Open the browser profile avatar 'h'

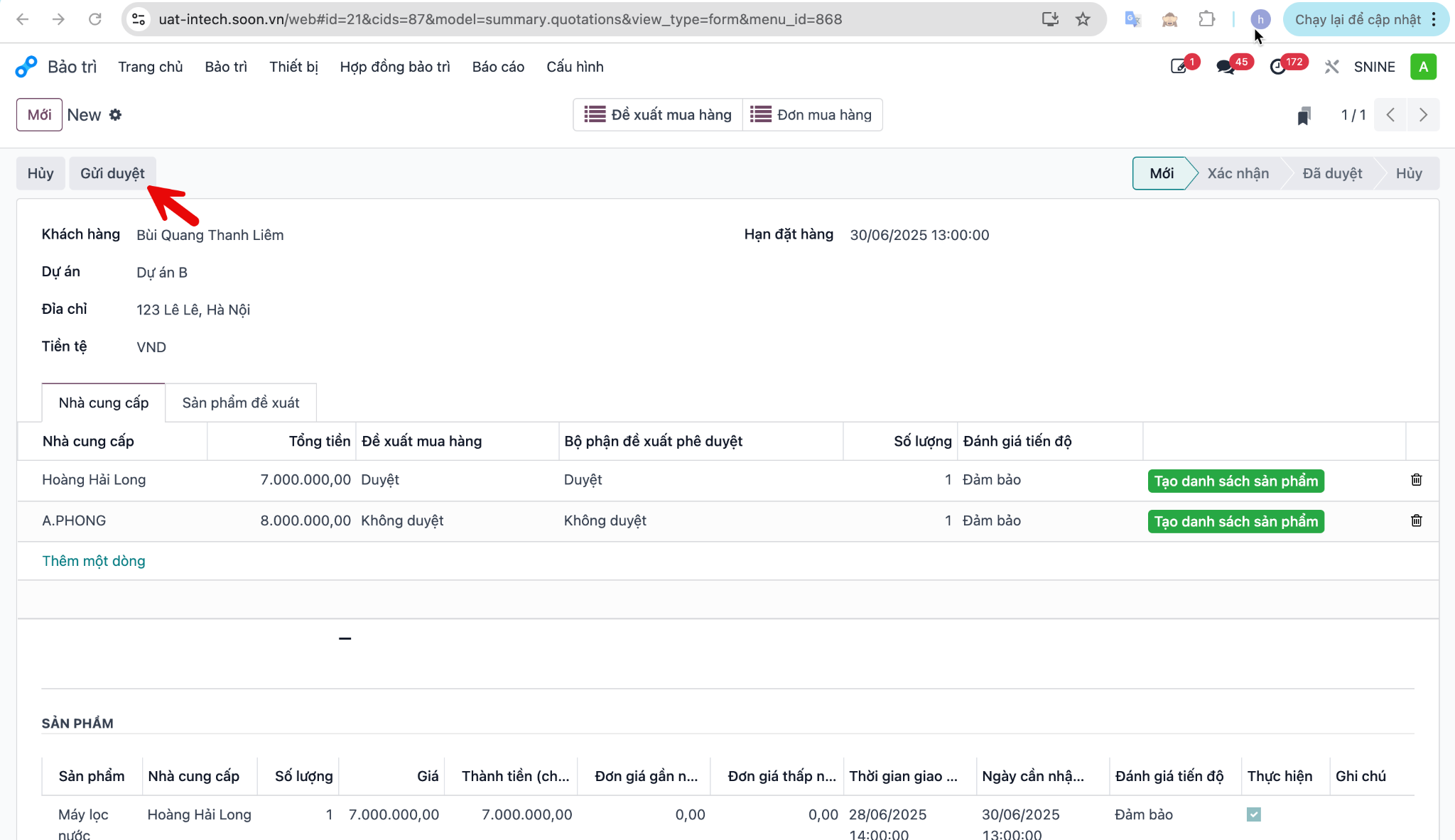pos(1260,19)
